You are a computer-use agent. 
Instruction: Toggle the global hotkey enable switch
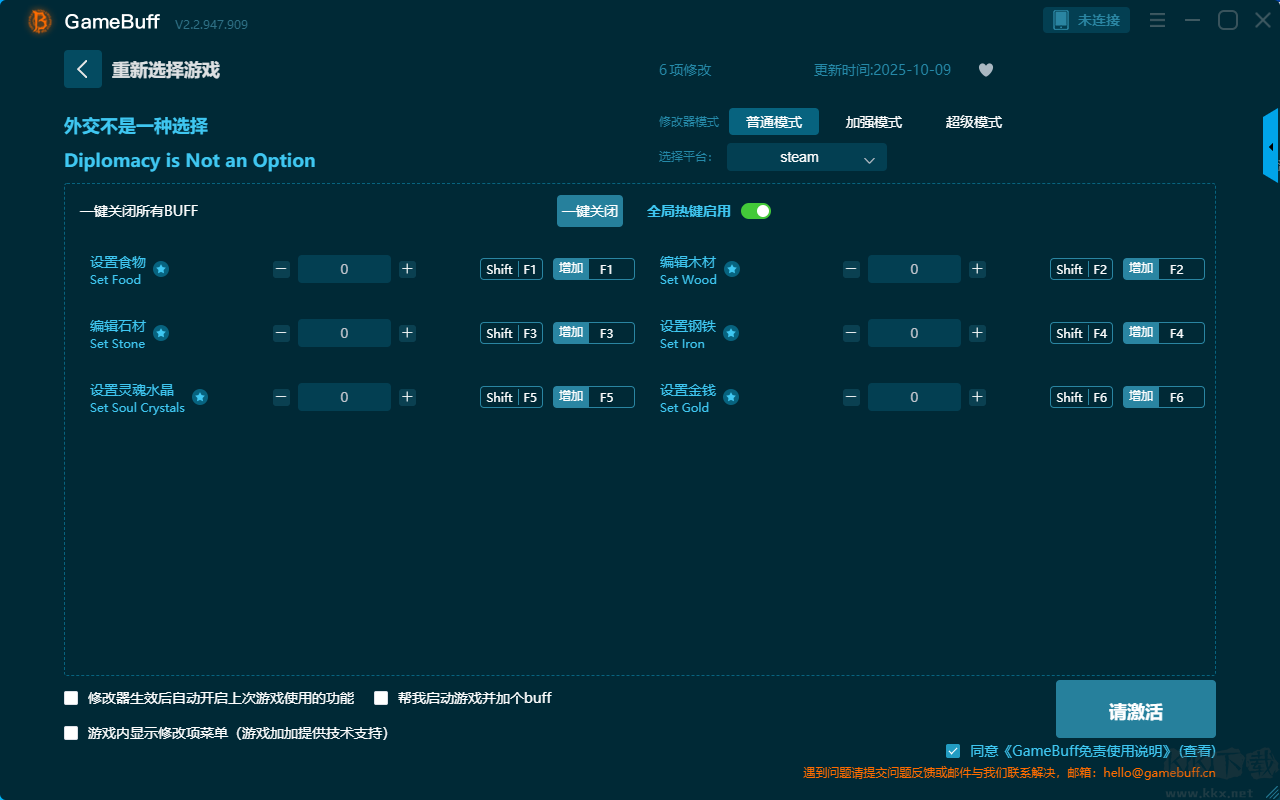[x=756, y=211]
